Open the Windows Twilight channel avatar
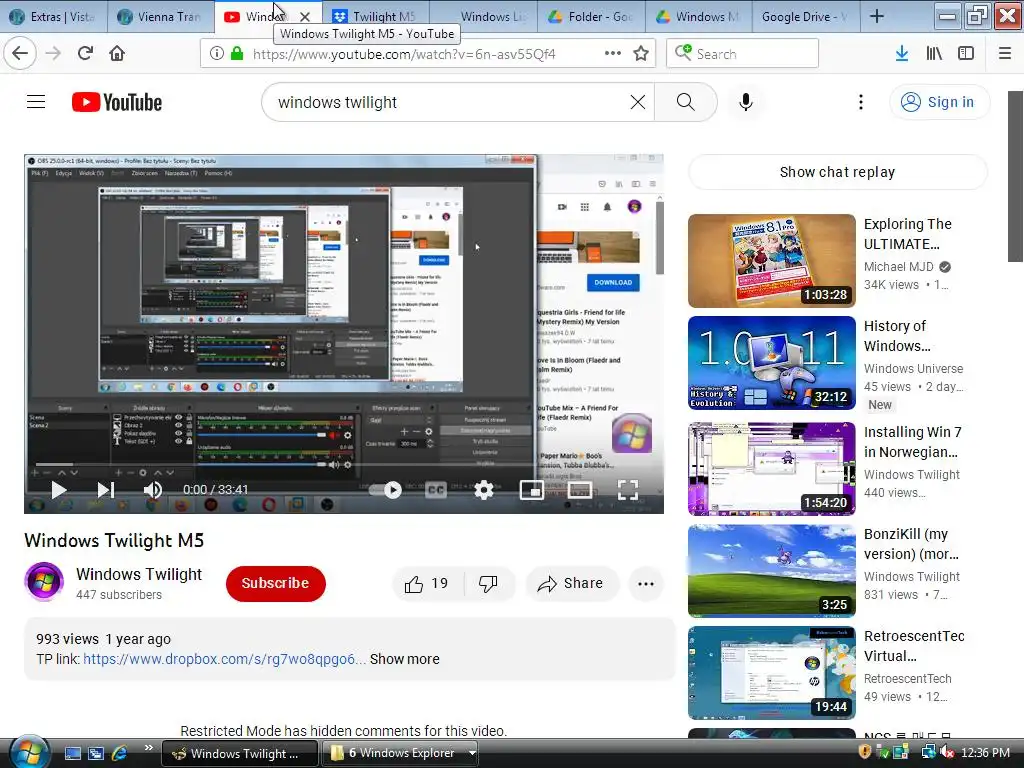The height and width of the screenshot is (768, 1024). pyautogui.click(x=44, y=581)
